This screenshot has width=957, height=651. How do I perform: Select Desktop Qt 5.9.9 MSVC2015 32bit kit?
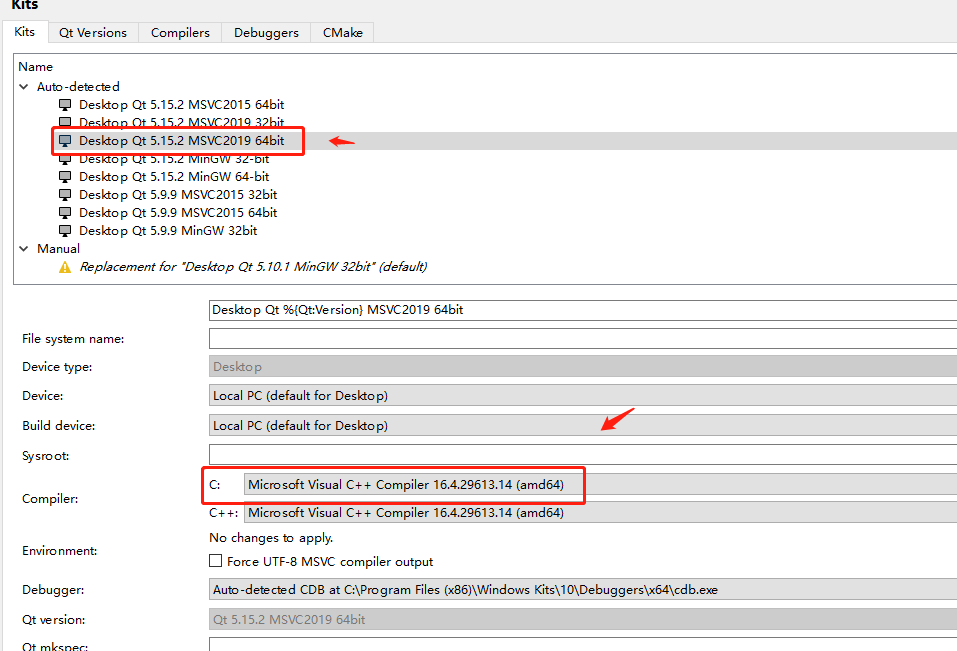[178, 195]
